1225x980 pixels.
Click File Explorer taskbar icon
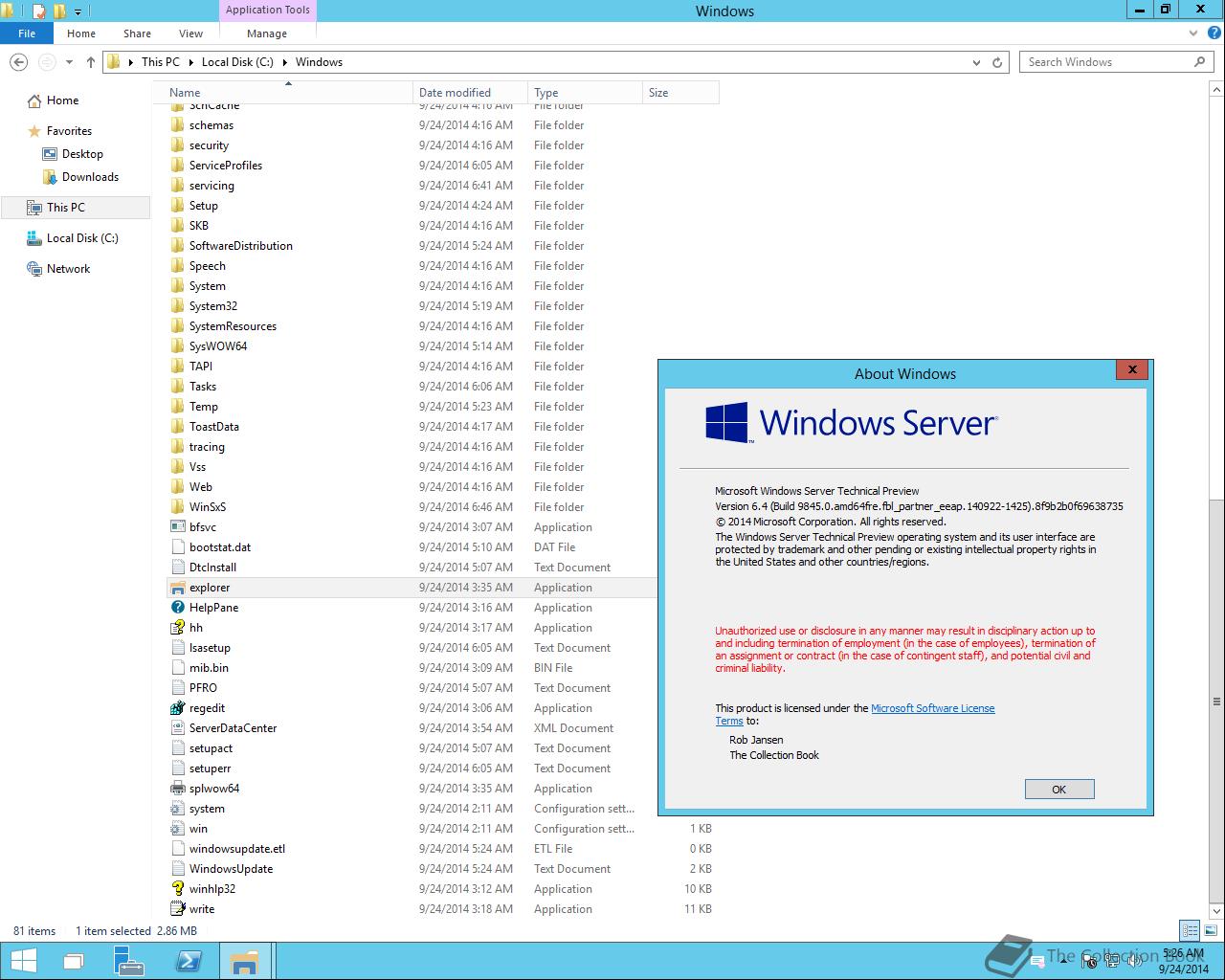coord(245,961)
